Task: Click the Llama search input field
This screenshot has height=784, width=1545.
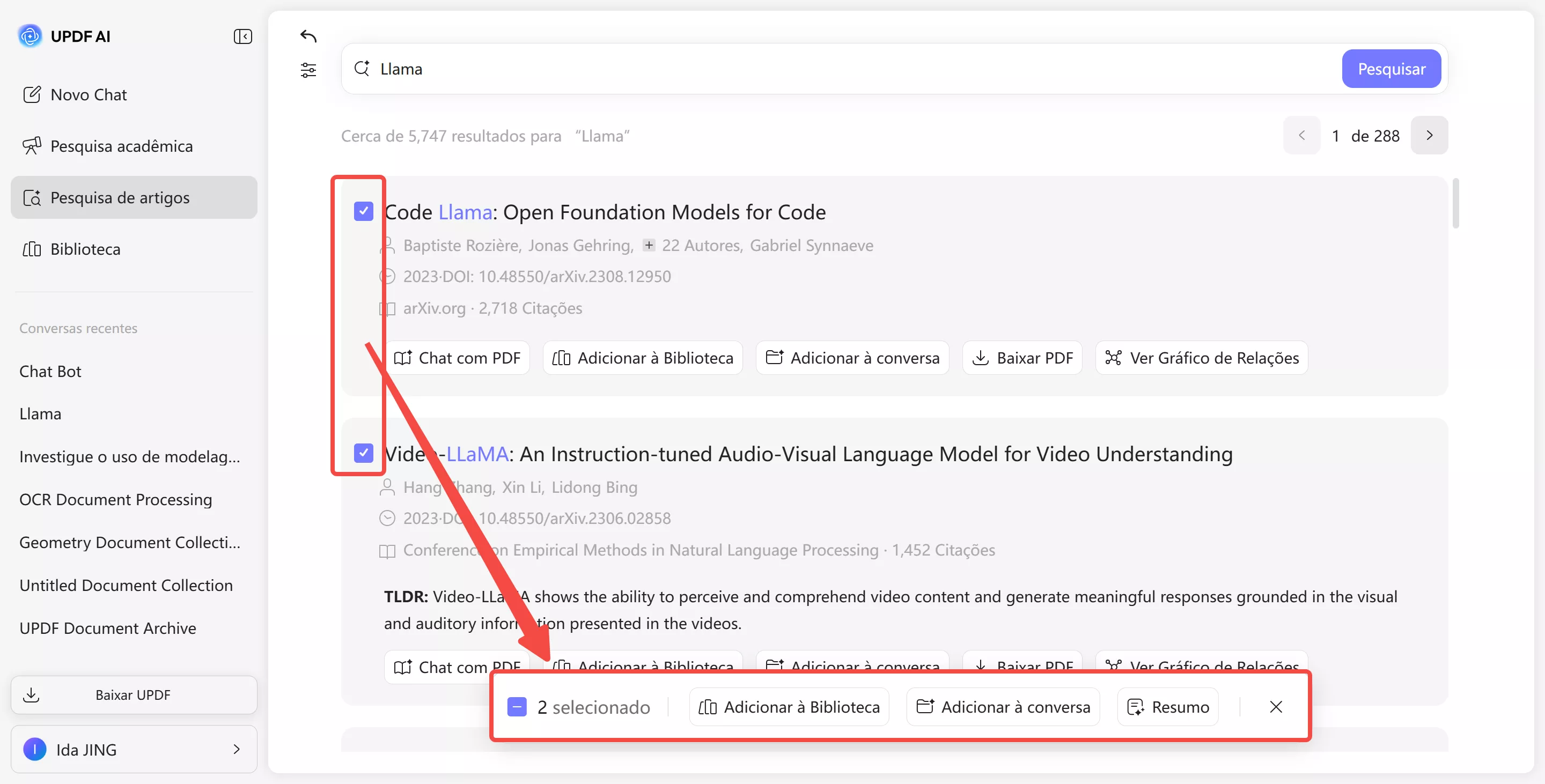Action: click(x=840, y=69)
